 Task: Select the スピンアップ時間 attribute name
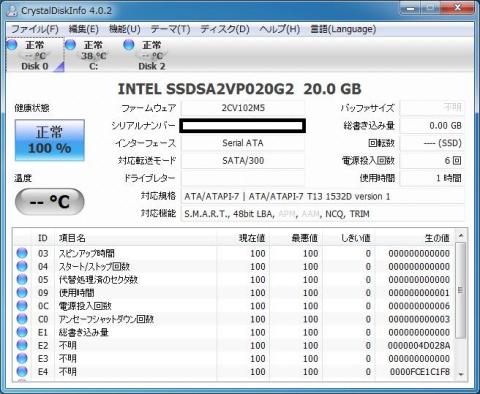click(x=87, y=253)
